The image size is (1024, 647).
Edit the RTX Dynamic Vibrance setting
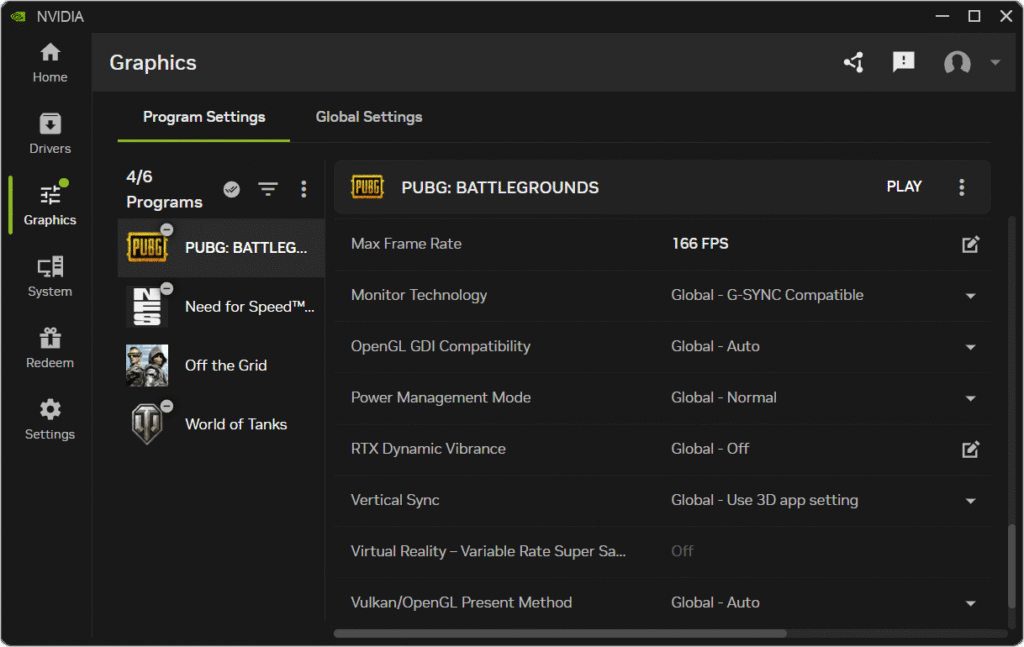click(970, 449)
